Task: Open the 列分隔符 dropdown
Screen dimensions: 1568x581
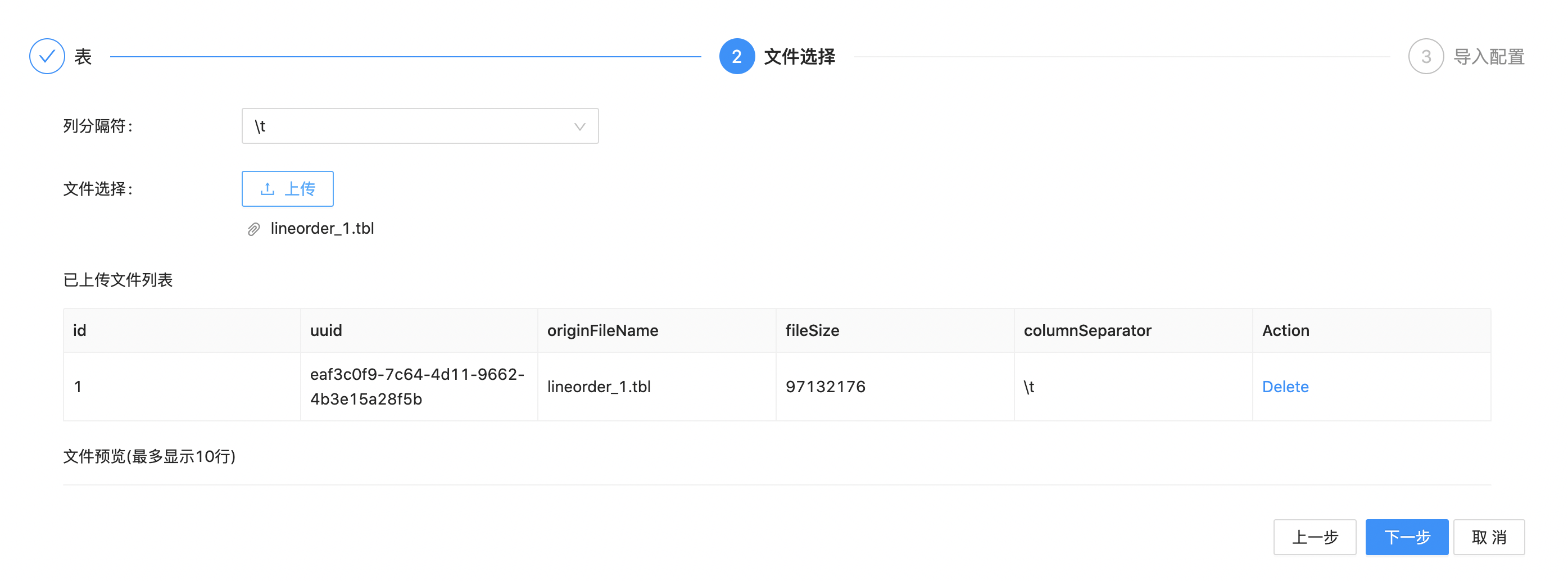Action: coord(420,126)
